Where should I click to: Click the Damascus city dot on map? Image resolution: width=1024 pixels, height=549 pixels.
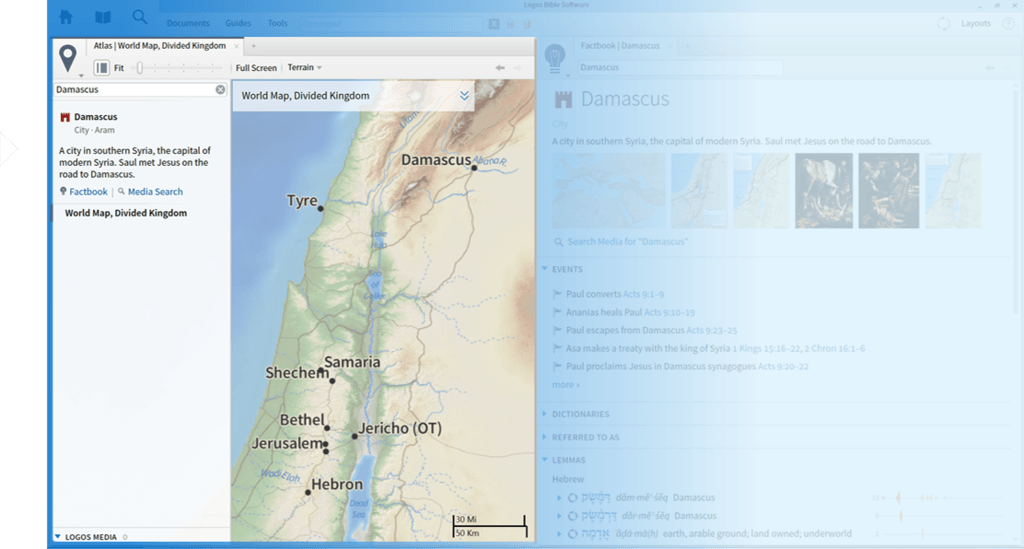pos(474,168)
